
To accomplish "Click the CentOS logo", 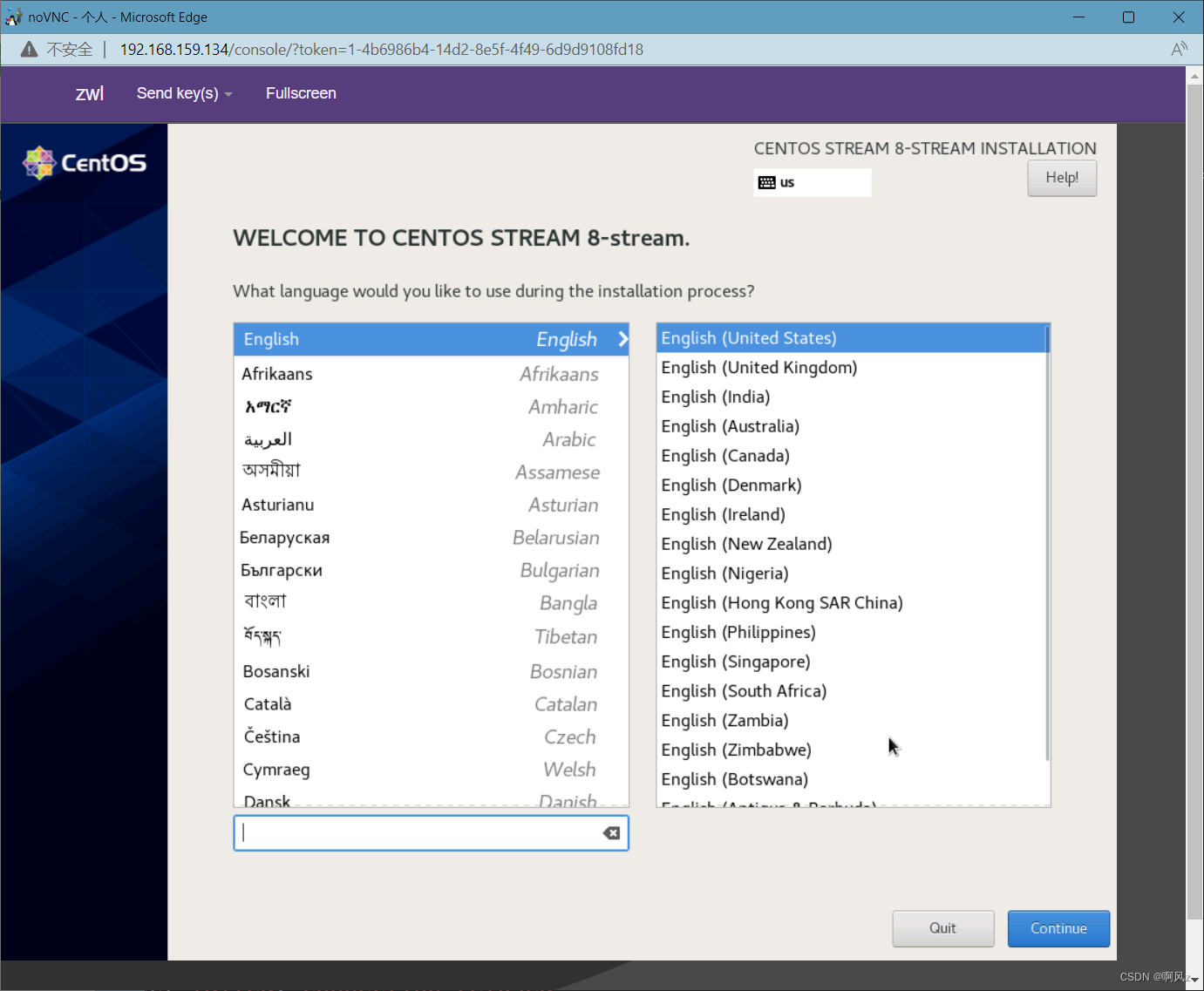I will (85, 163).
